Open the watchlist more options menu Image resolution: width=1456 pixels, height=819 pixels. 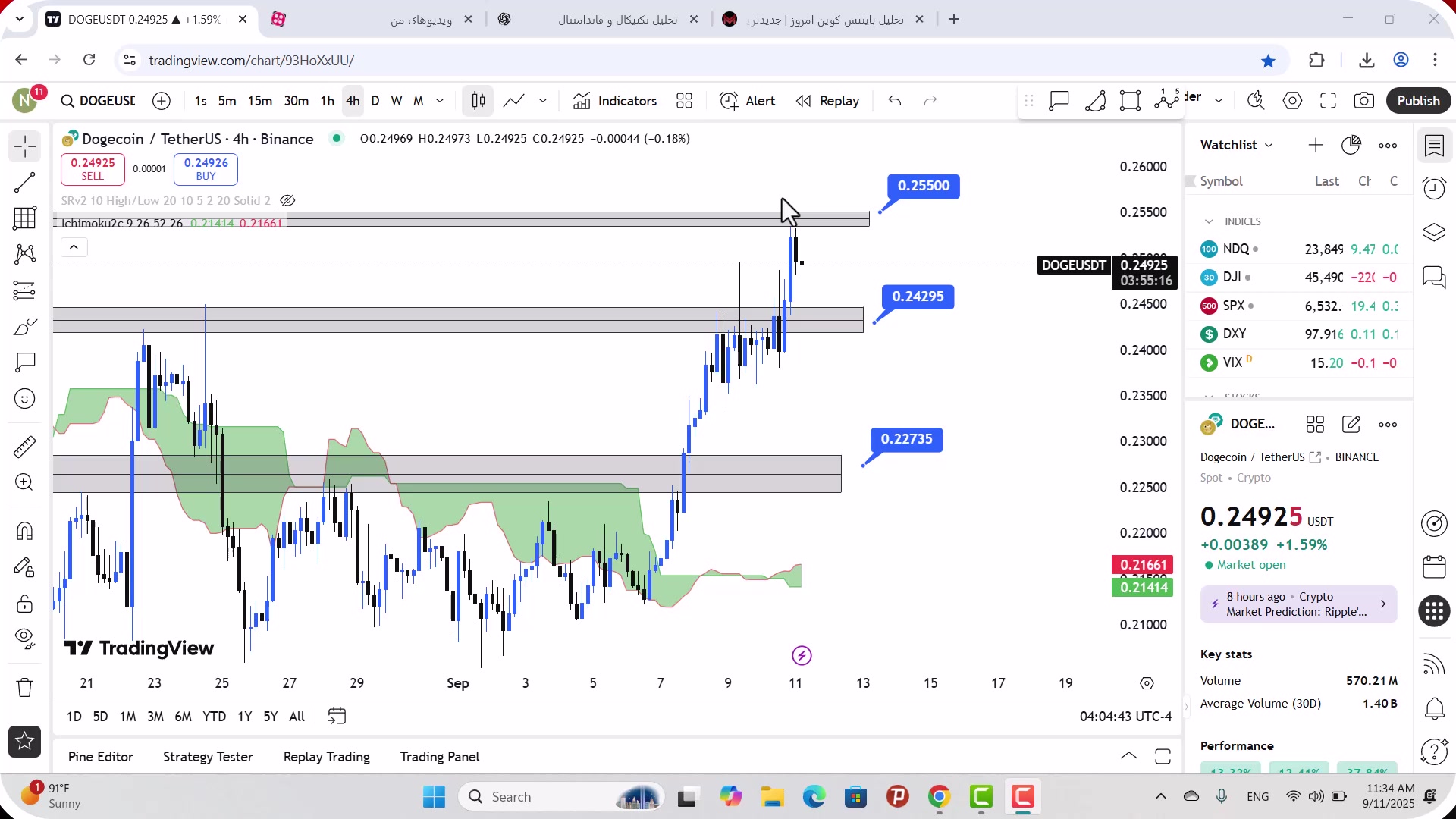1388,146
